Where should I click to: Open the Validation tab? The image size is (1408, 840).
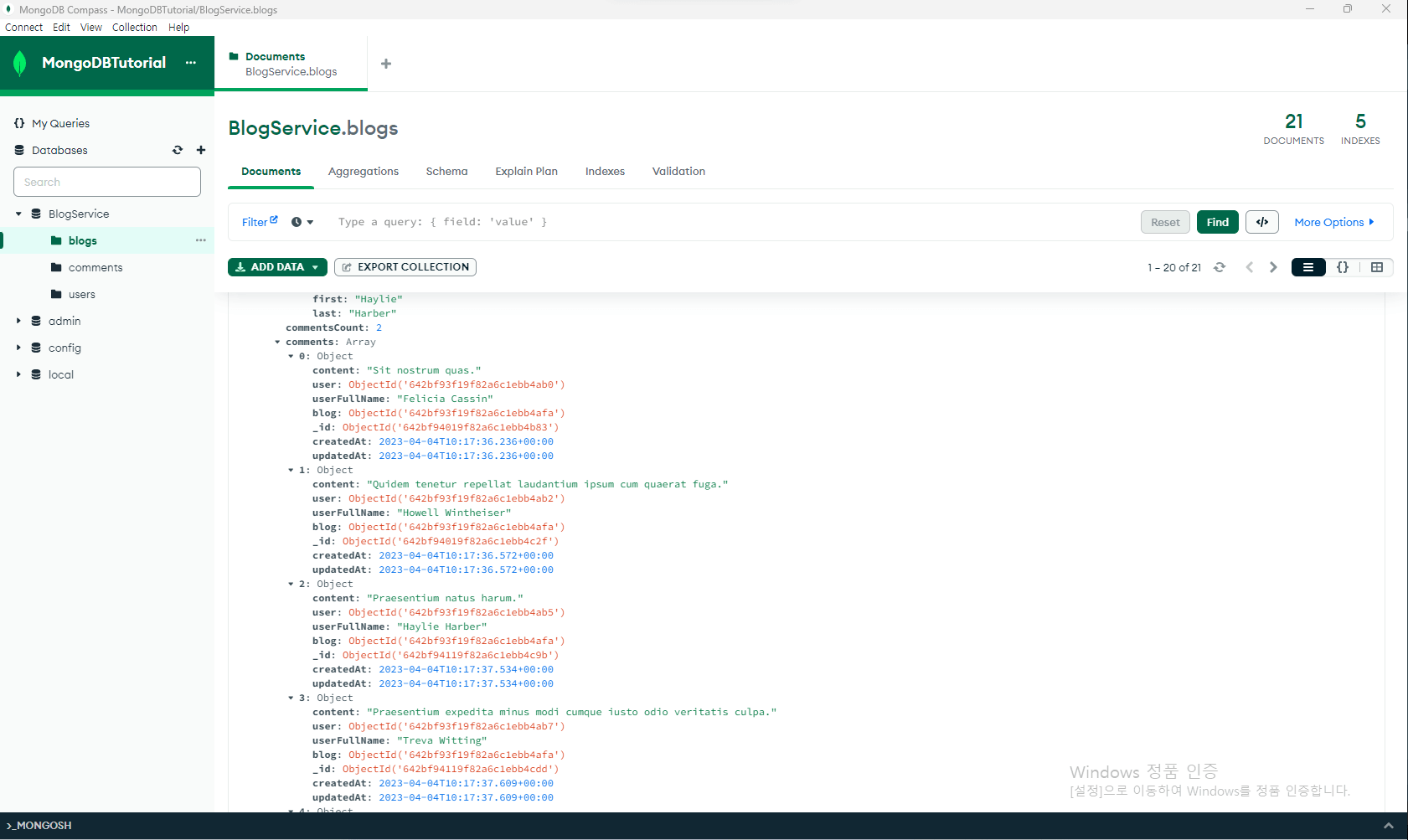(x=678, y=171)
